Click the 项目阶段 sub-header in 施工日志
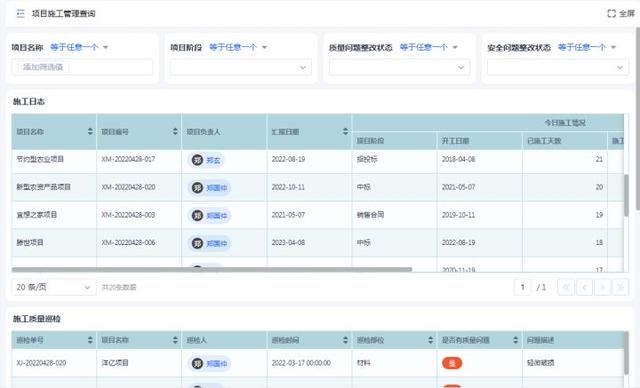640x388 pixels. click(394, 141)
